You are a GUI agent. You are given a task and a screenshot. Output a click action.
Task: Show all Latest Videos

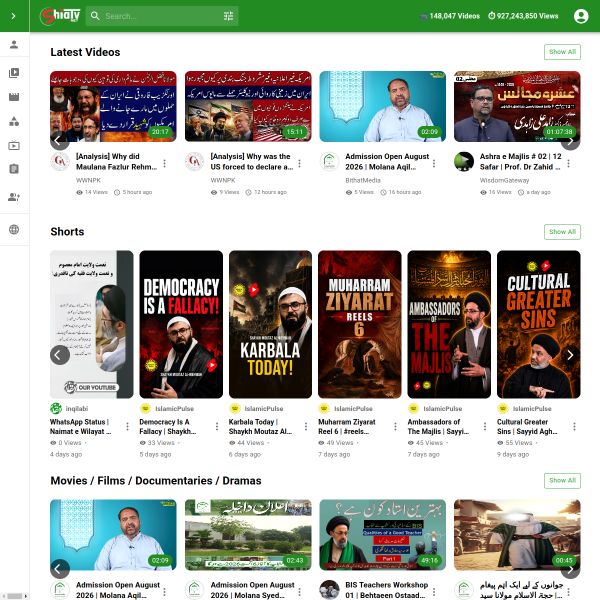point(562,52)
